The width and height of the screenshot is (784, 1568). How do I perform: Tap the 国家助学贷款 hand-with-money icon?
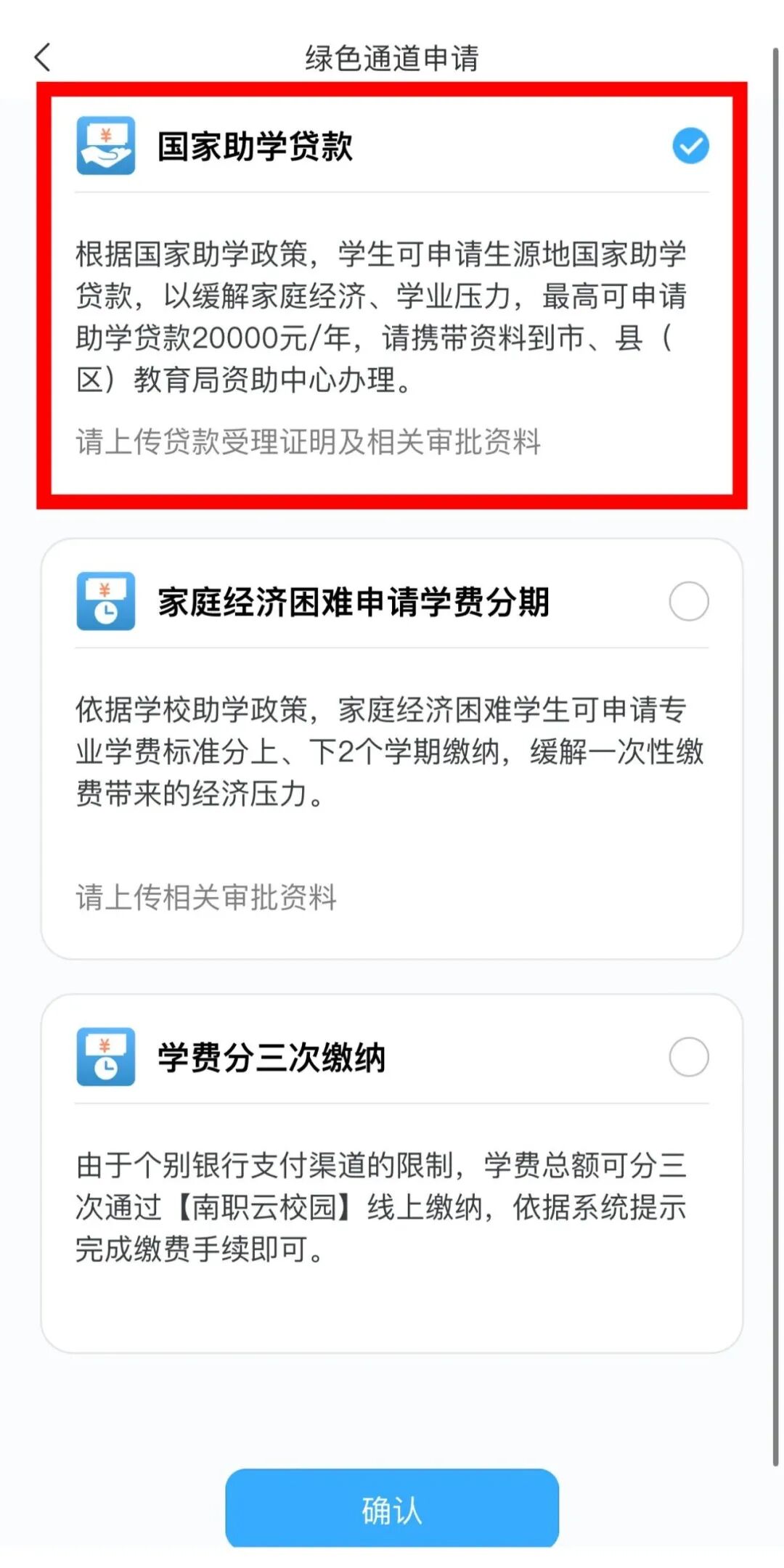coord(106,146)
